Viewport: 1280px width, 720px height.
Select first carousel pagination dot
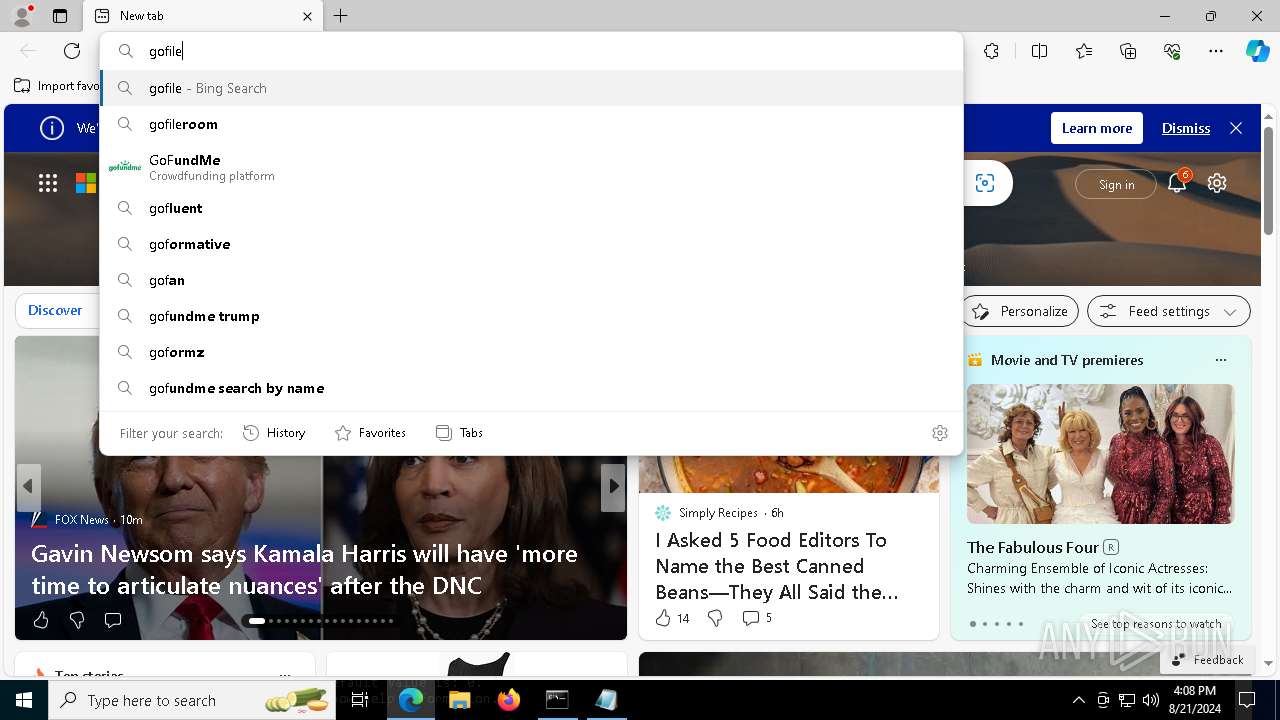(x=257, y=621)
